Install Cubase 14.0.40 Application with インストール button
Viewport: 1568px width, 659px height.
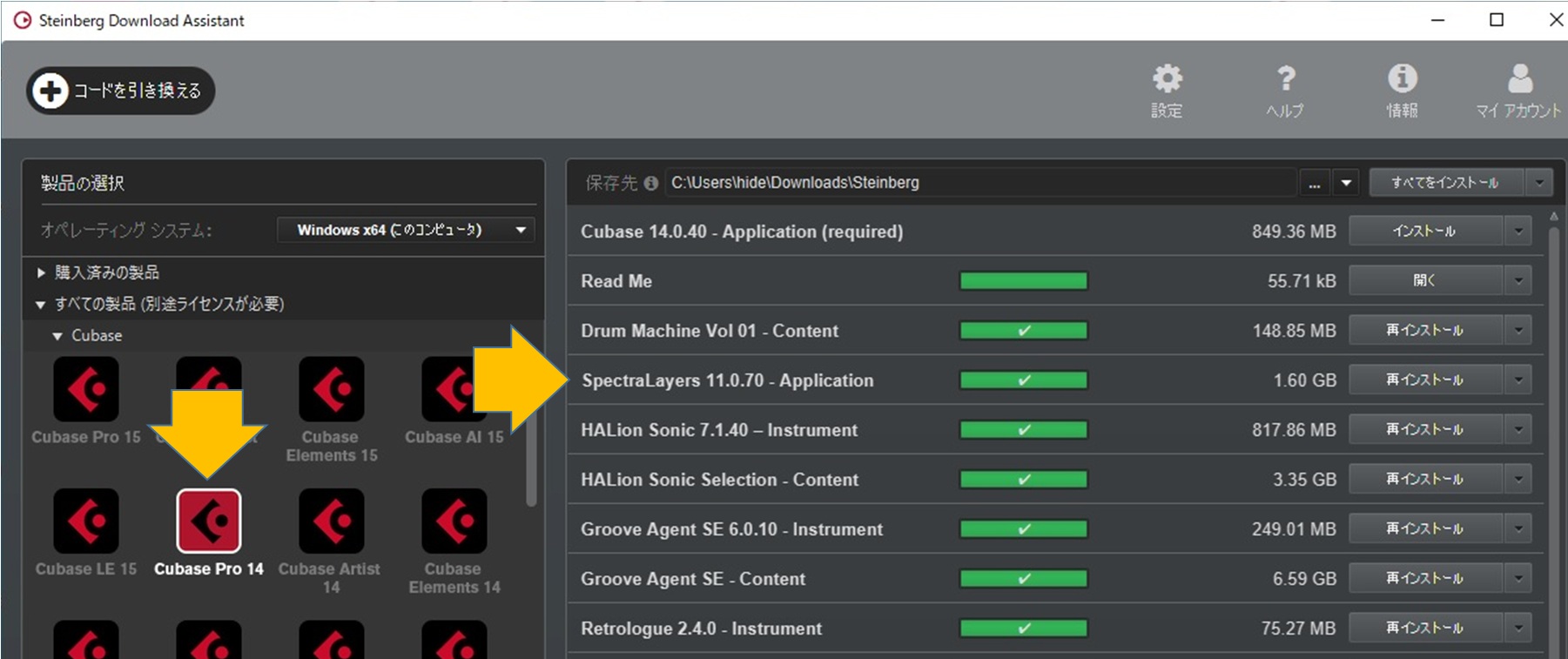1425,232
